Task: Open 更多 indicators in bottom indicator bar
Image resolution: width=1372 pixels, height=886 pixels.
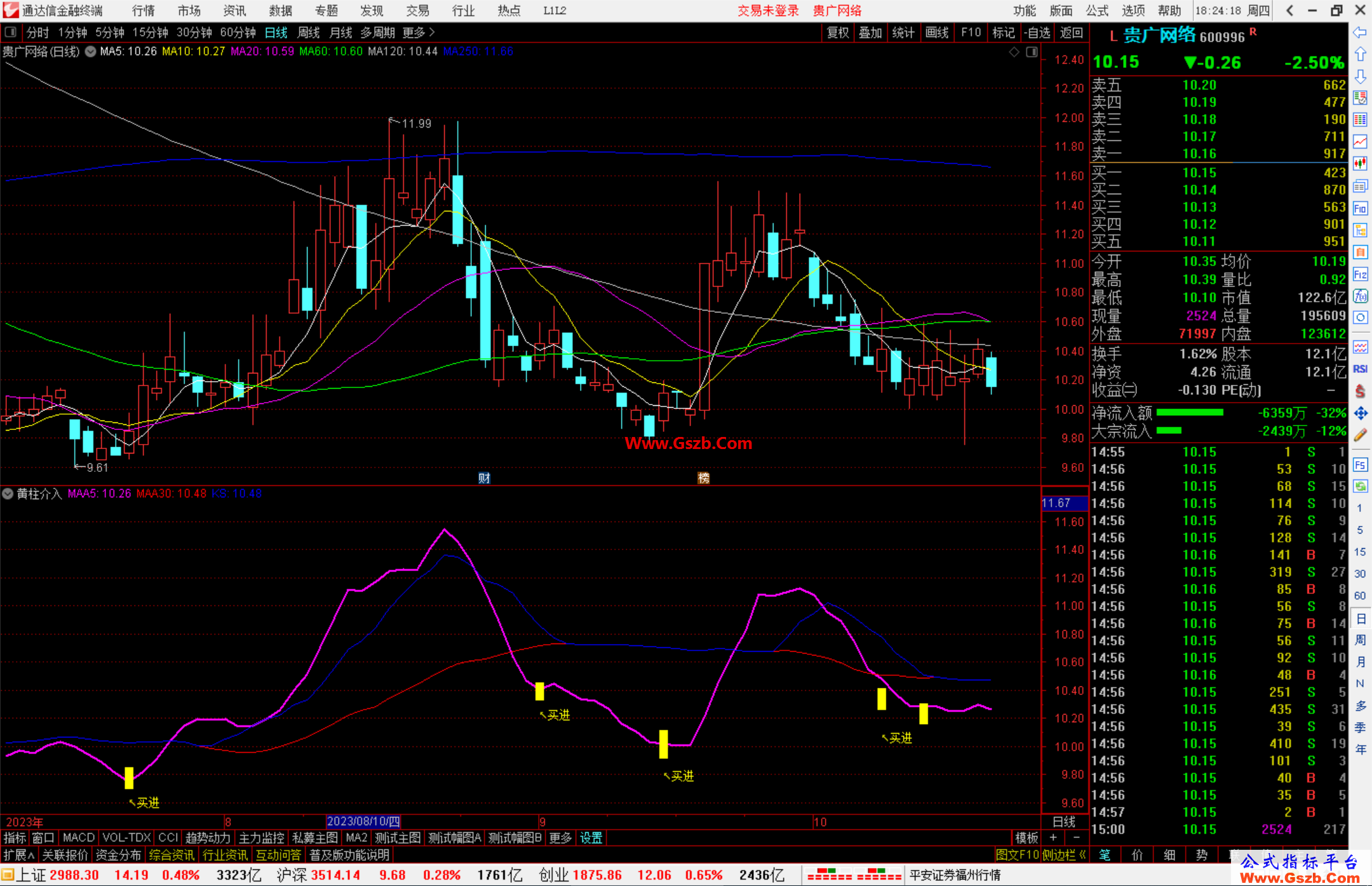Action: (x=560, y=838)
